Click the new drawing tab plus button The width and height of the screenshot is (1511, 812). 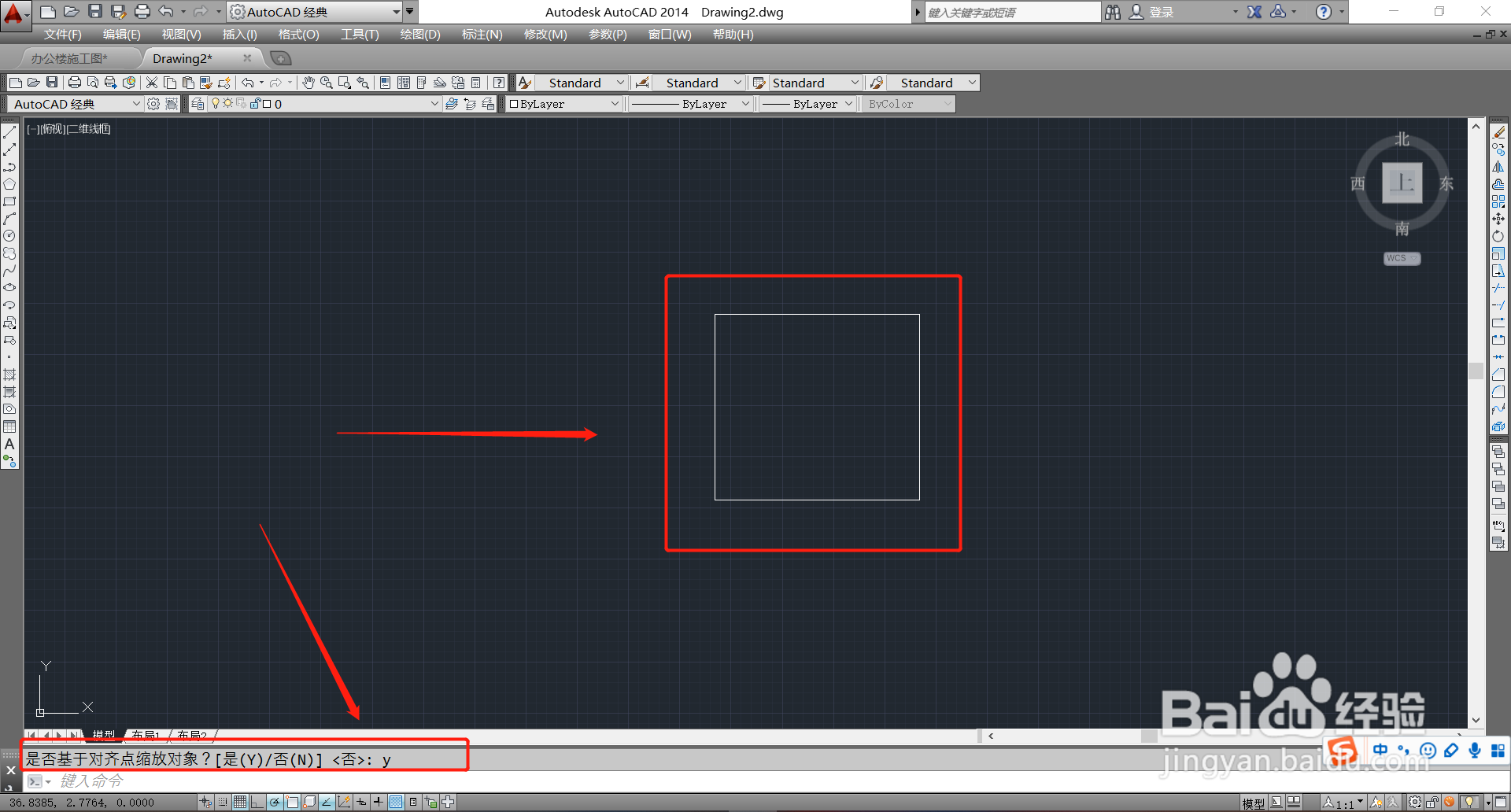coord(280,58)
